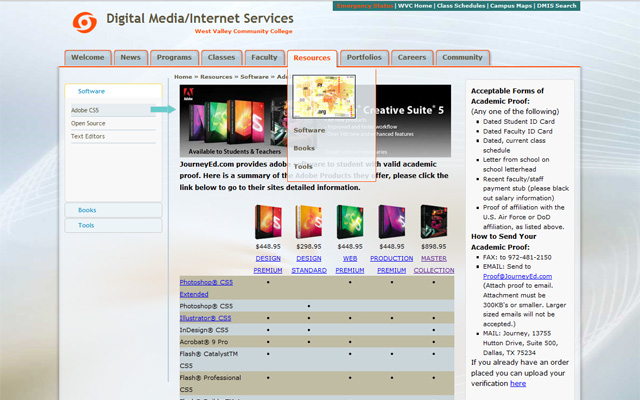Click the $298.95 Design Standard price
Image resolution: width=640 pixels, height=400 pixels.
(309, 247)
